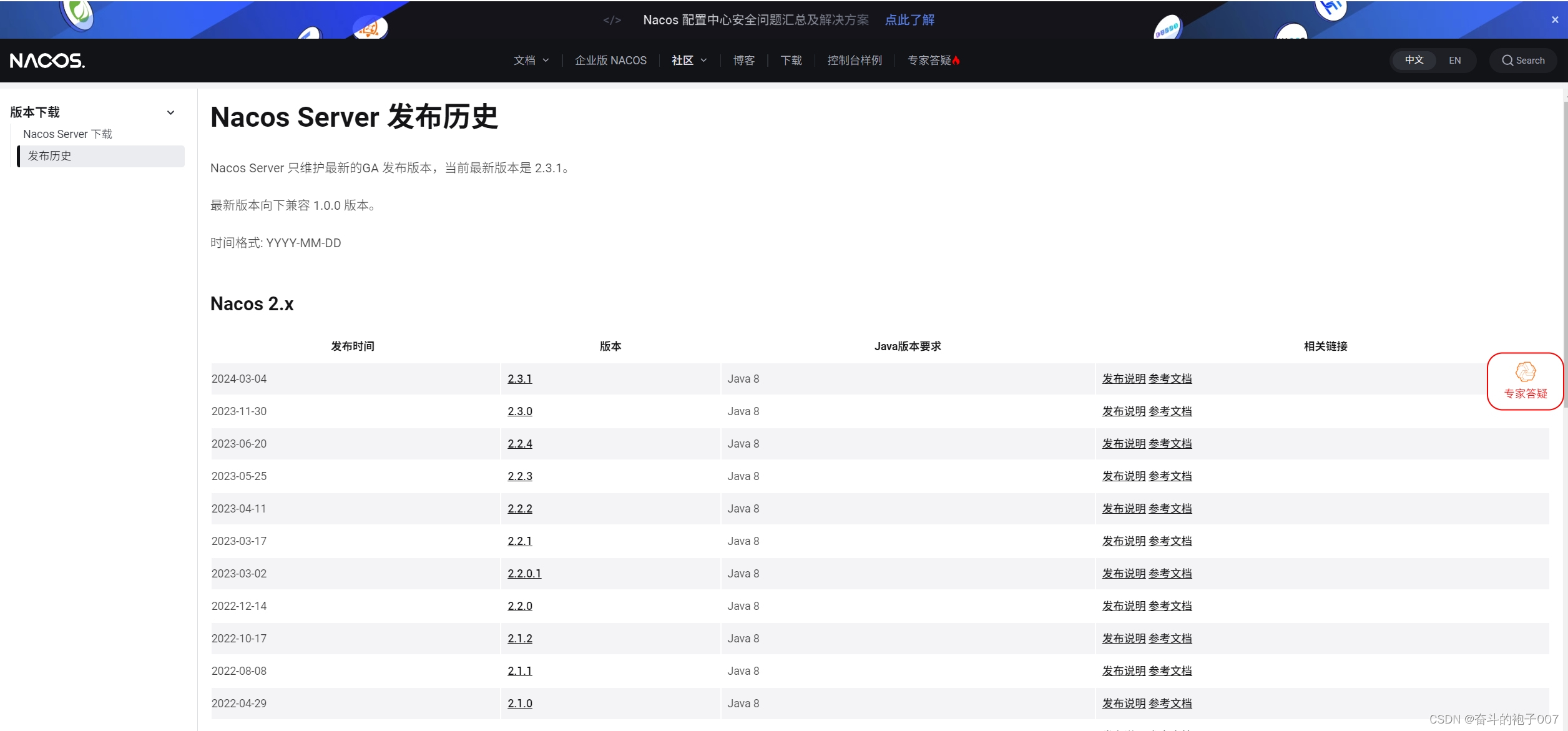Viewport: 1568px width, 731px height.
Task: Open 参考文档 for version 2.3.0
Action: [1170, 411]
